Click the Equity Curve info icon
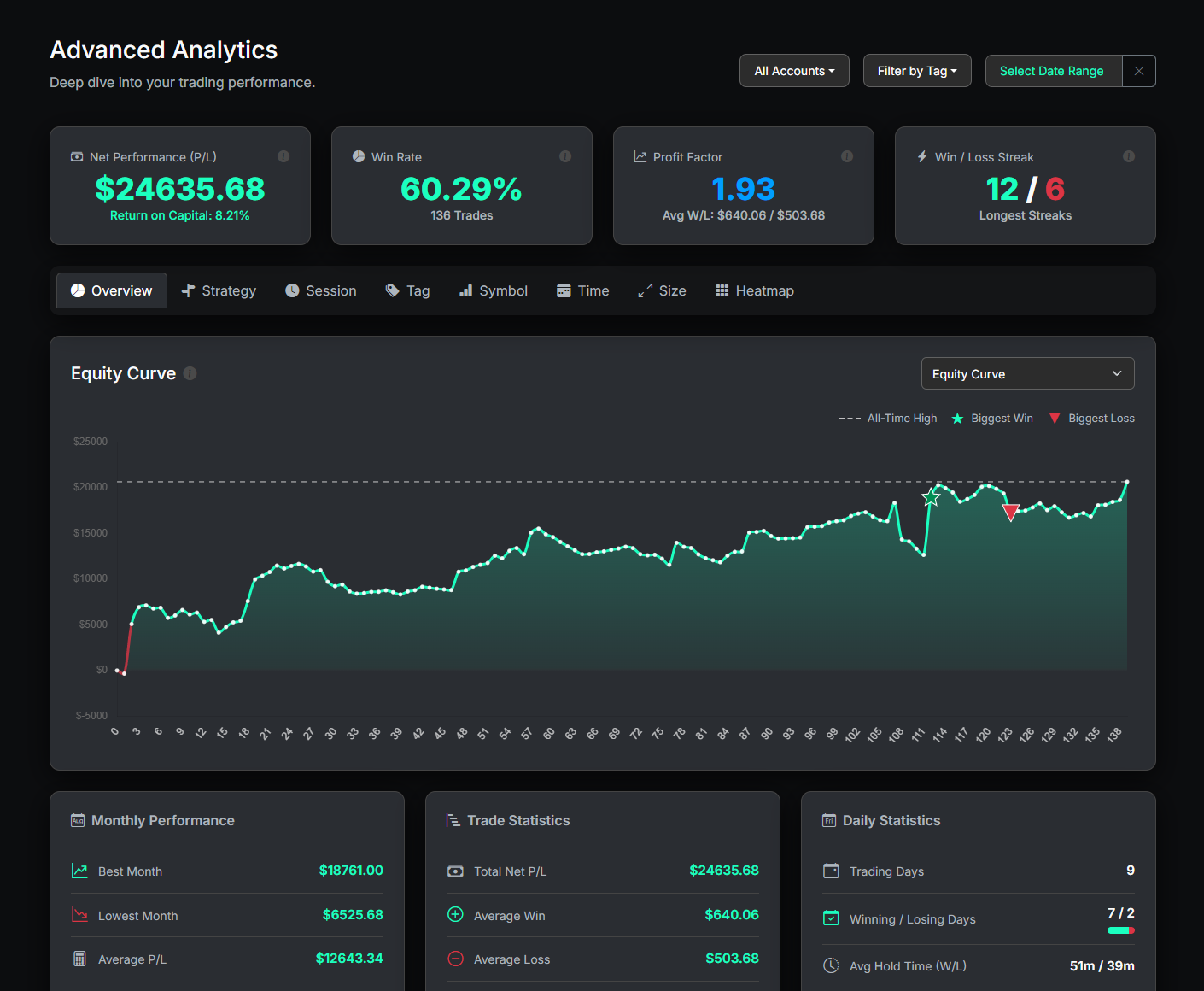Screen dimensions: 1204x991 (x=190, y=373)
